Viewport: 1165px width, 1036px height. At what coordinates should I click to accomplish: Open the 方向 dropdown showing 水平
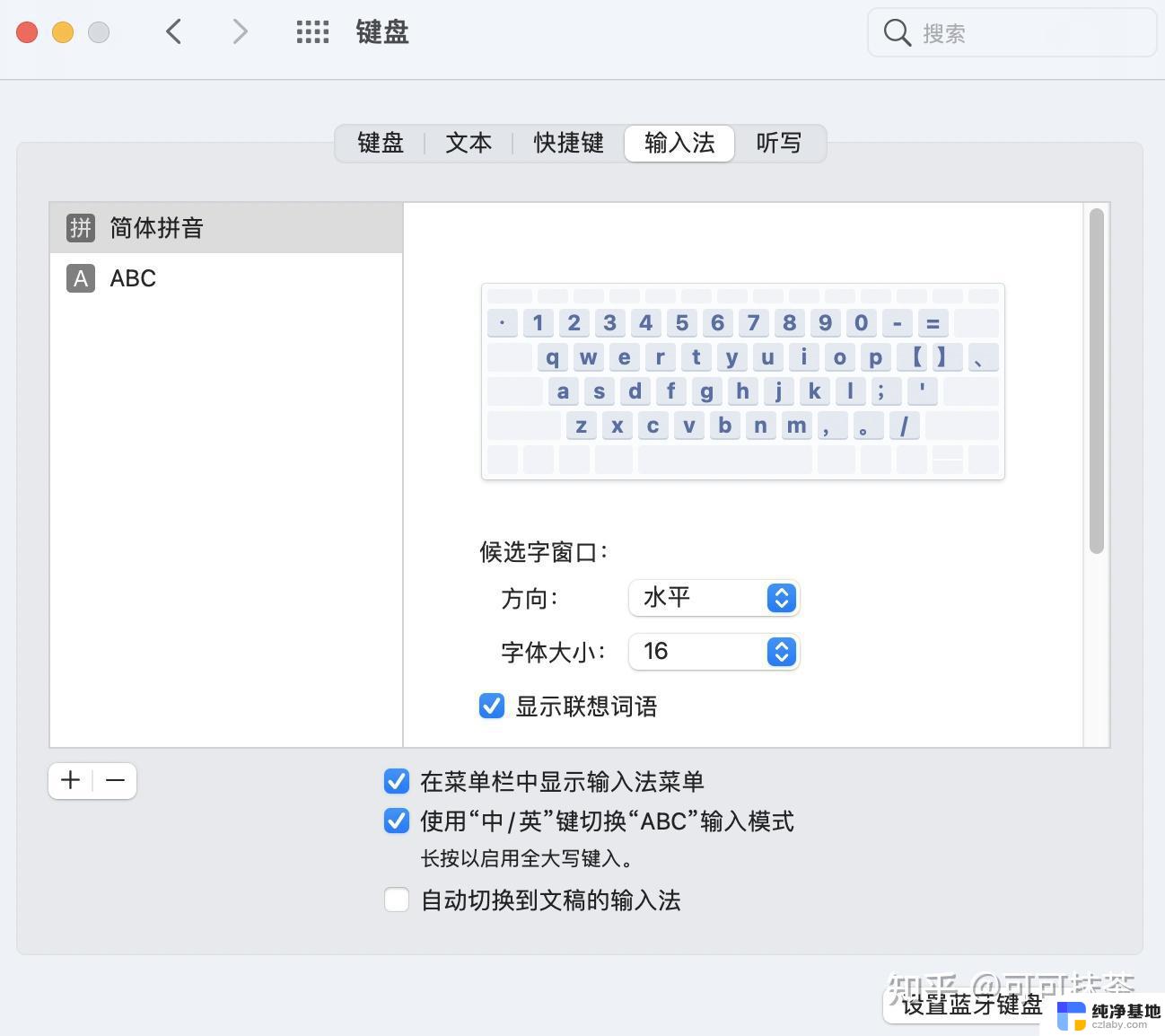click(714, 598)
